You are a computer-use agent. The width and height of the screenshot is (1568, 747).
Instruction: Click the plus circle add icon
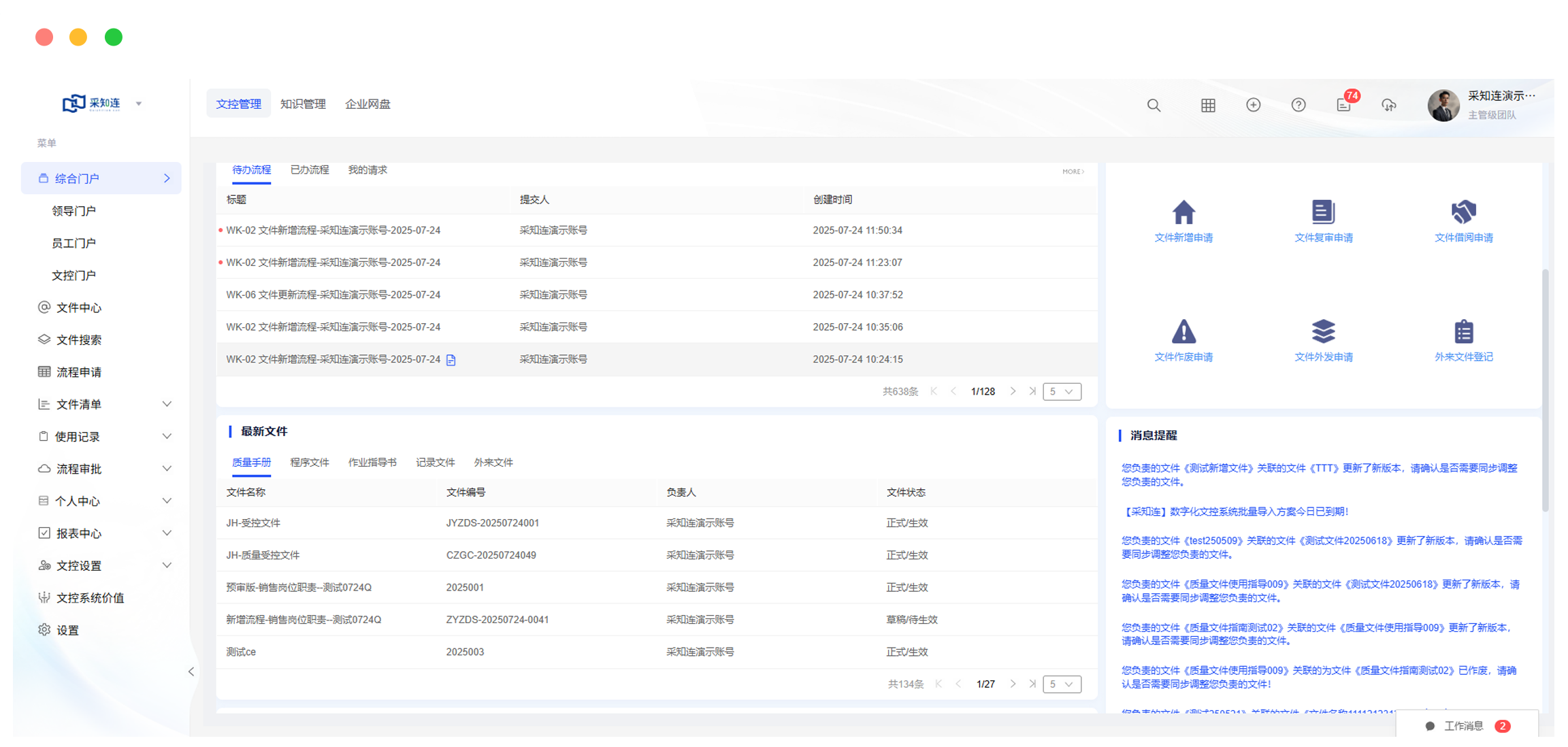coord(1254,105)
